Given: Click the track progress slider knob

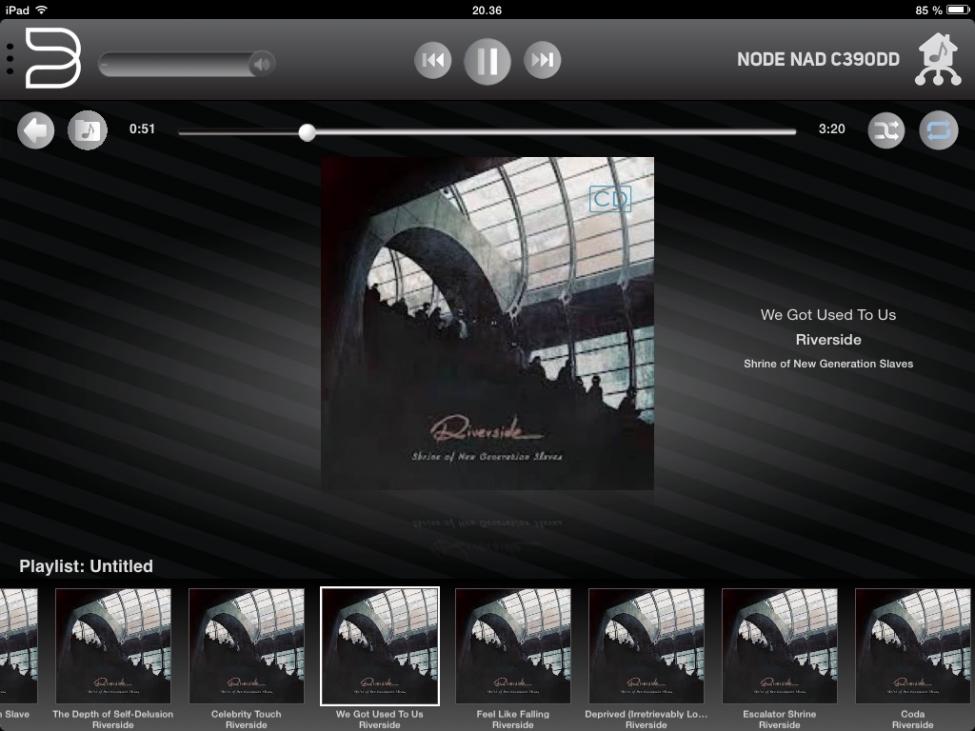Looking at the screenshot, I should click(x=307, y=132).
